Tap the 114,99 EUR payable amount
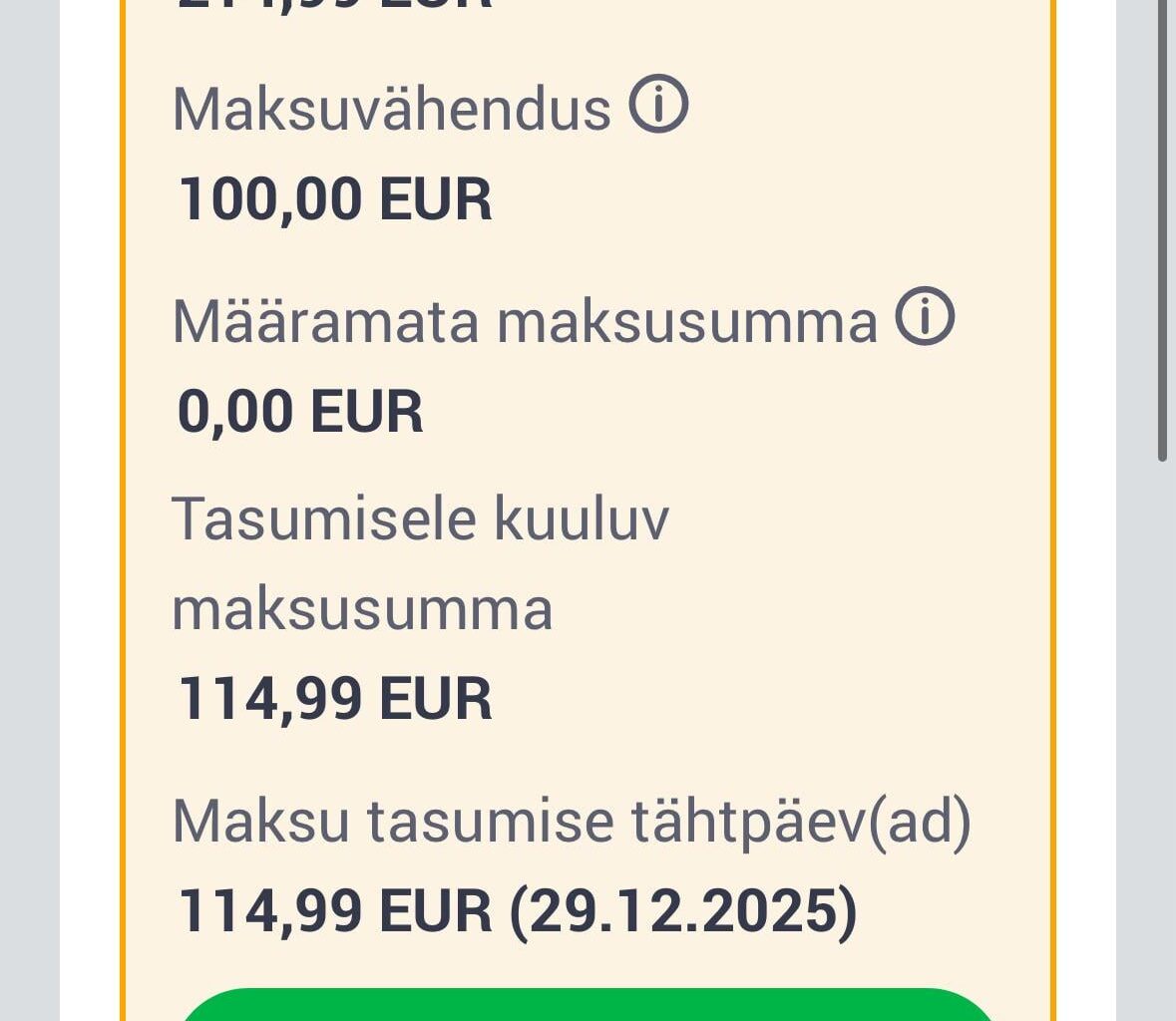This screenshot has height=1021, width=1176. (x=334, y=699)
